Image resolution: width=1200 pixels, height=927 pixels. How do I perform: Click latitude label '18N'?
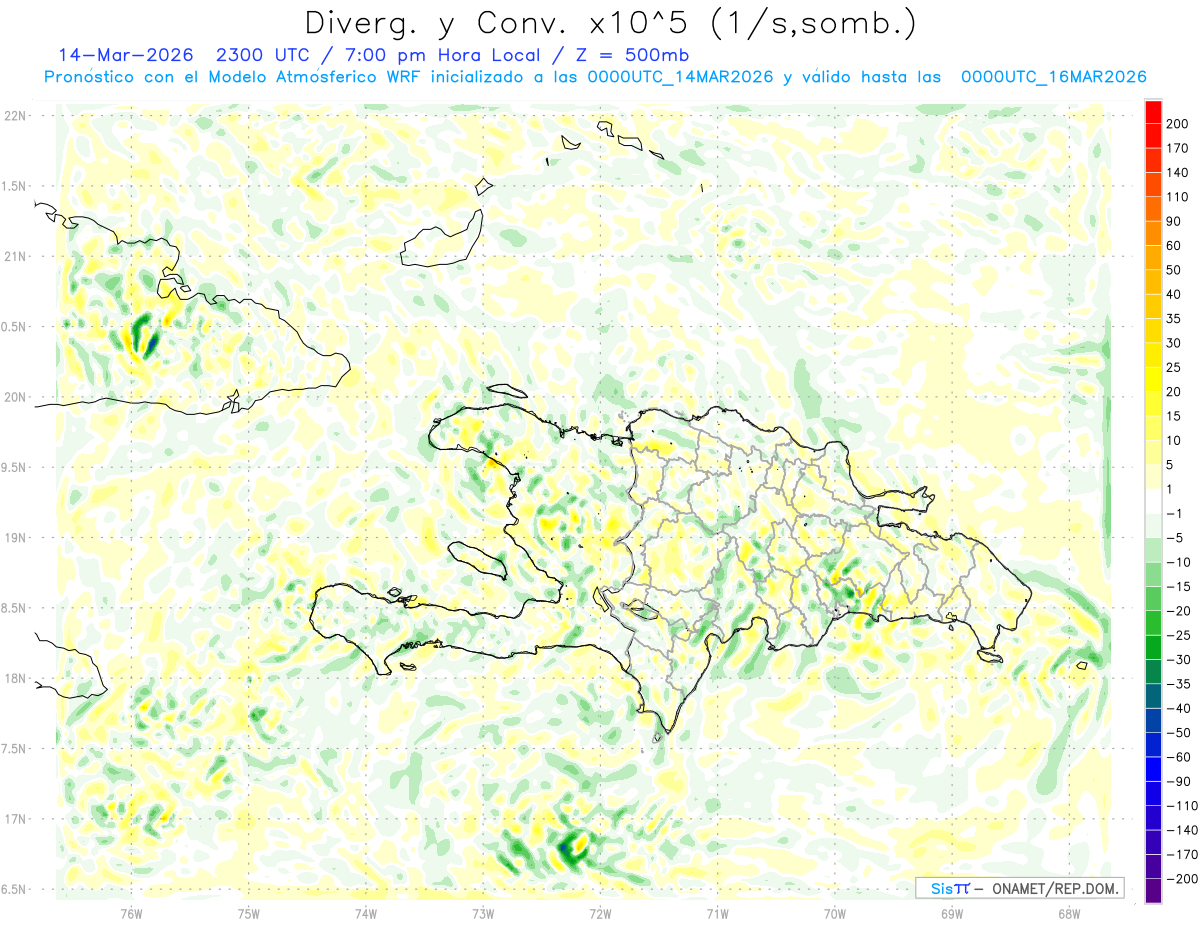14,678
